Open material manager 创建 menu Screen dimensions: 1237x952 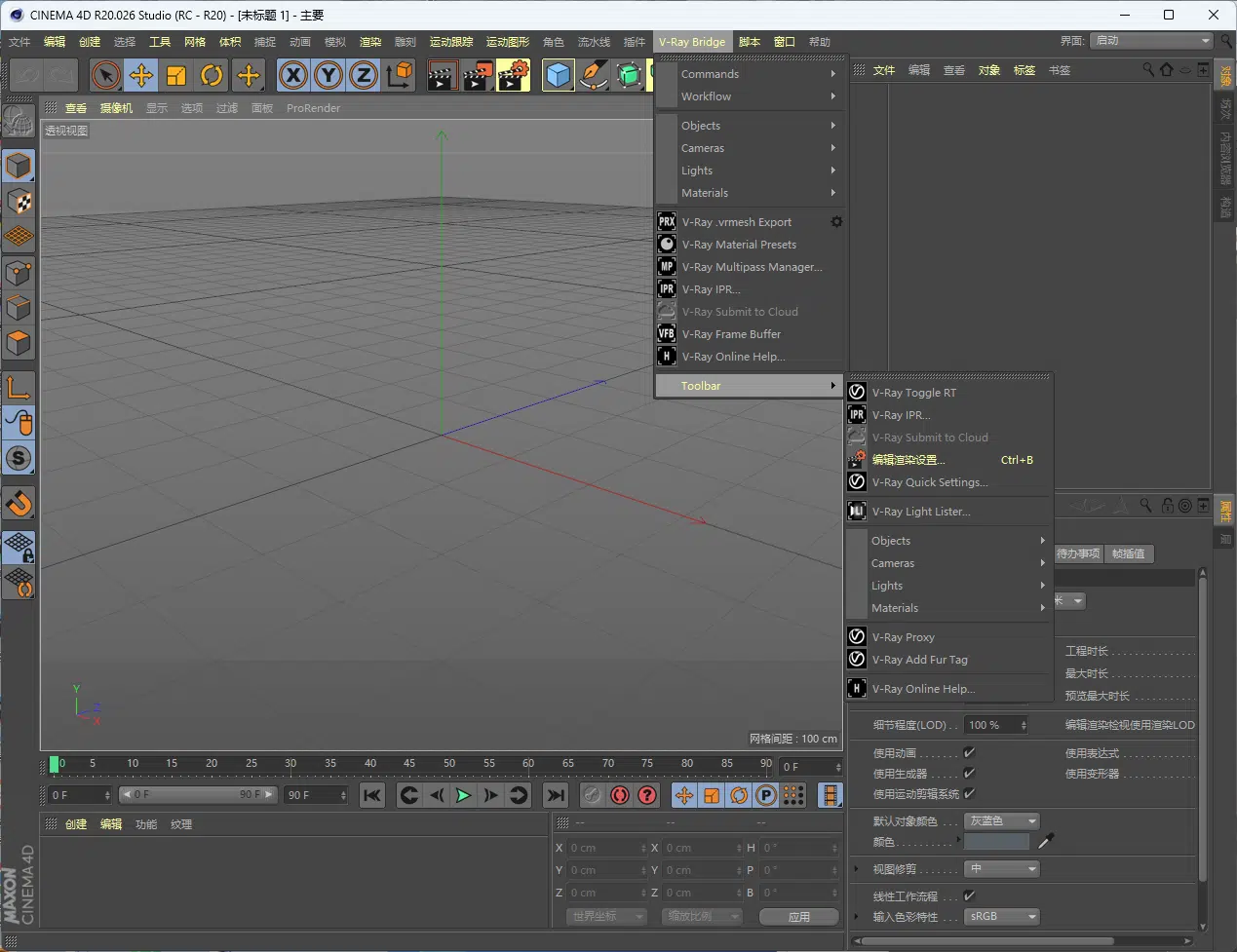coord(76,824)
